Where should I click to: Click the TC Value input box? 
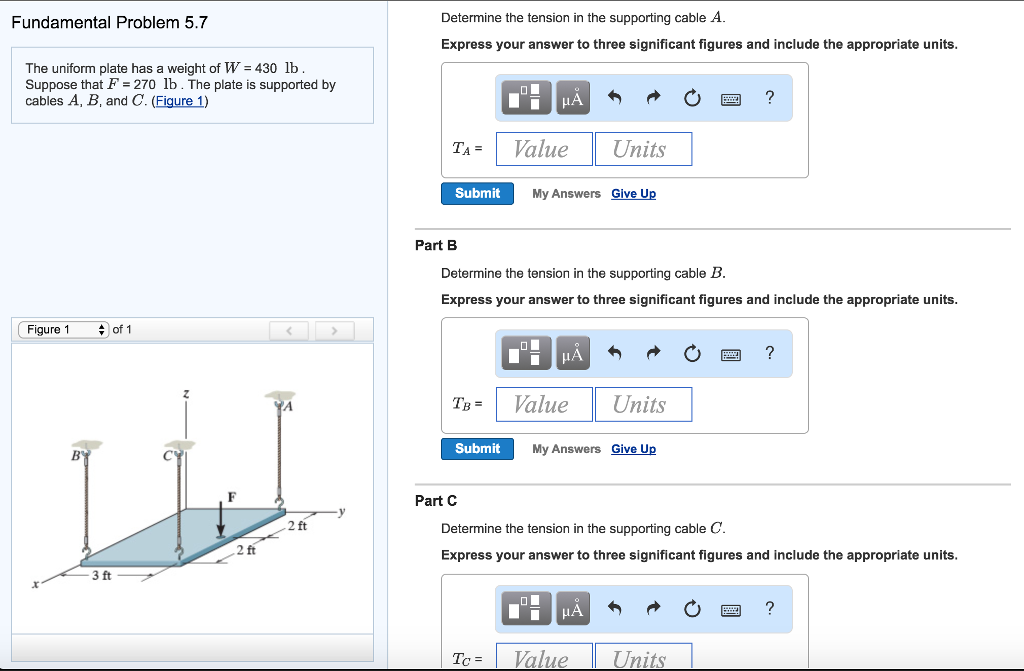click(544, 657)
